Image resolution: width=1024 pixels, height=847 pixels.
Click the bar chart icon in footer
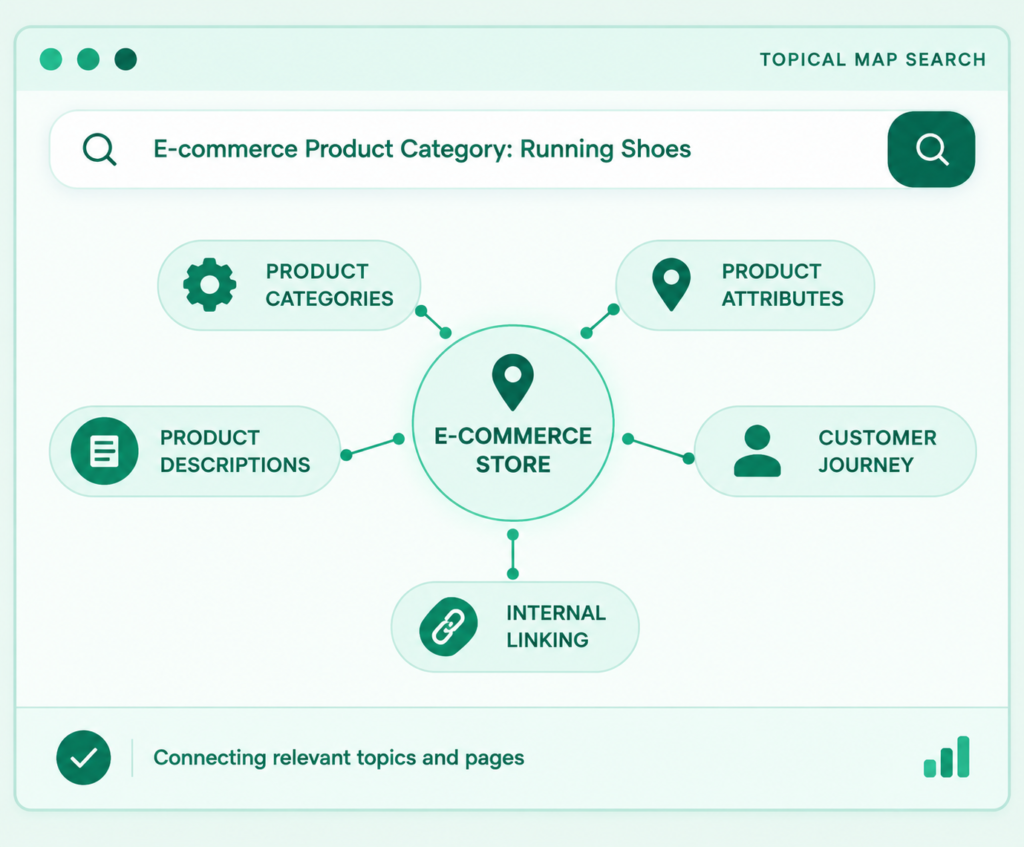click(x=946, y=757)
